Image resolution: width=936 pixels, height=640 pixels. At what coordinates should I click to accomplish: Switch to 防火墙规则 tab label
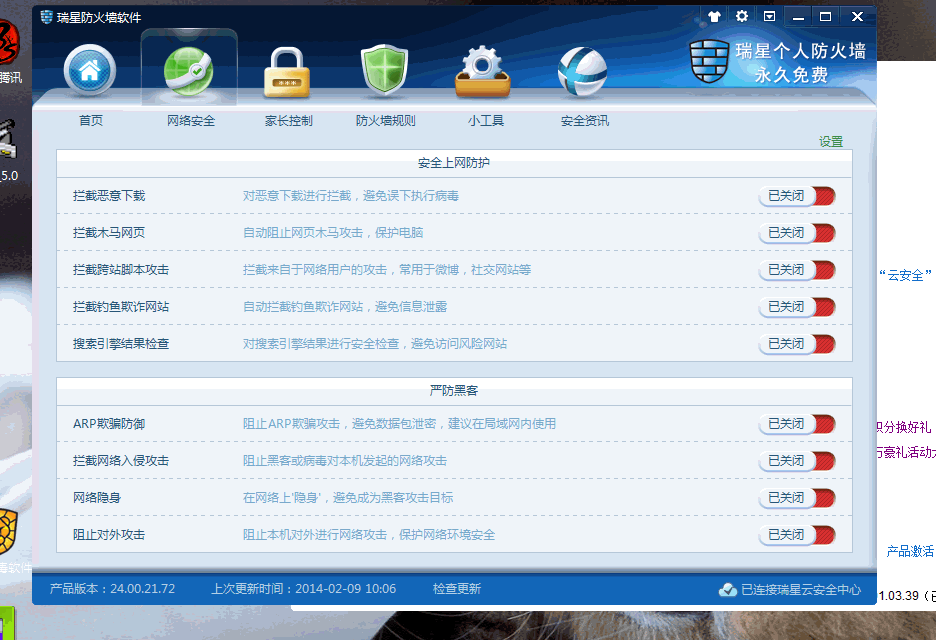click(x=386, y=121)
